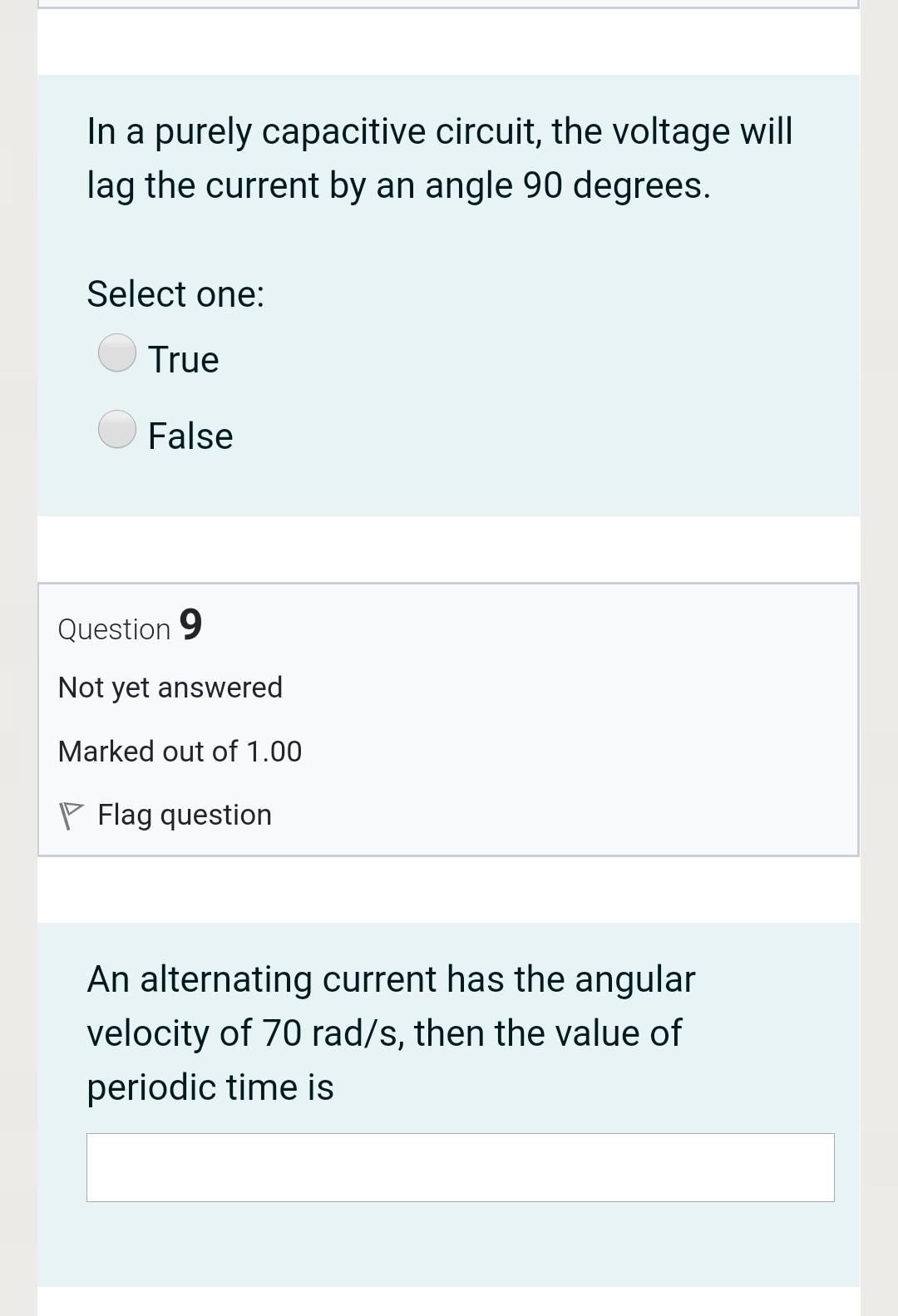The height and width of the screenshot is (1316, 898).
Task: Focus the periodic time answer input field
Action: tap(460, 1167)
